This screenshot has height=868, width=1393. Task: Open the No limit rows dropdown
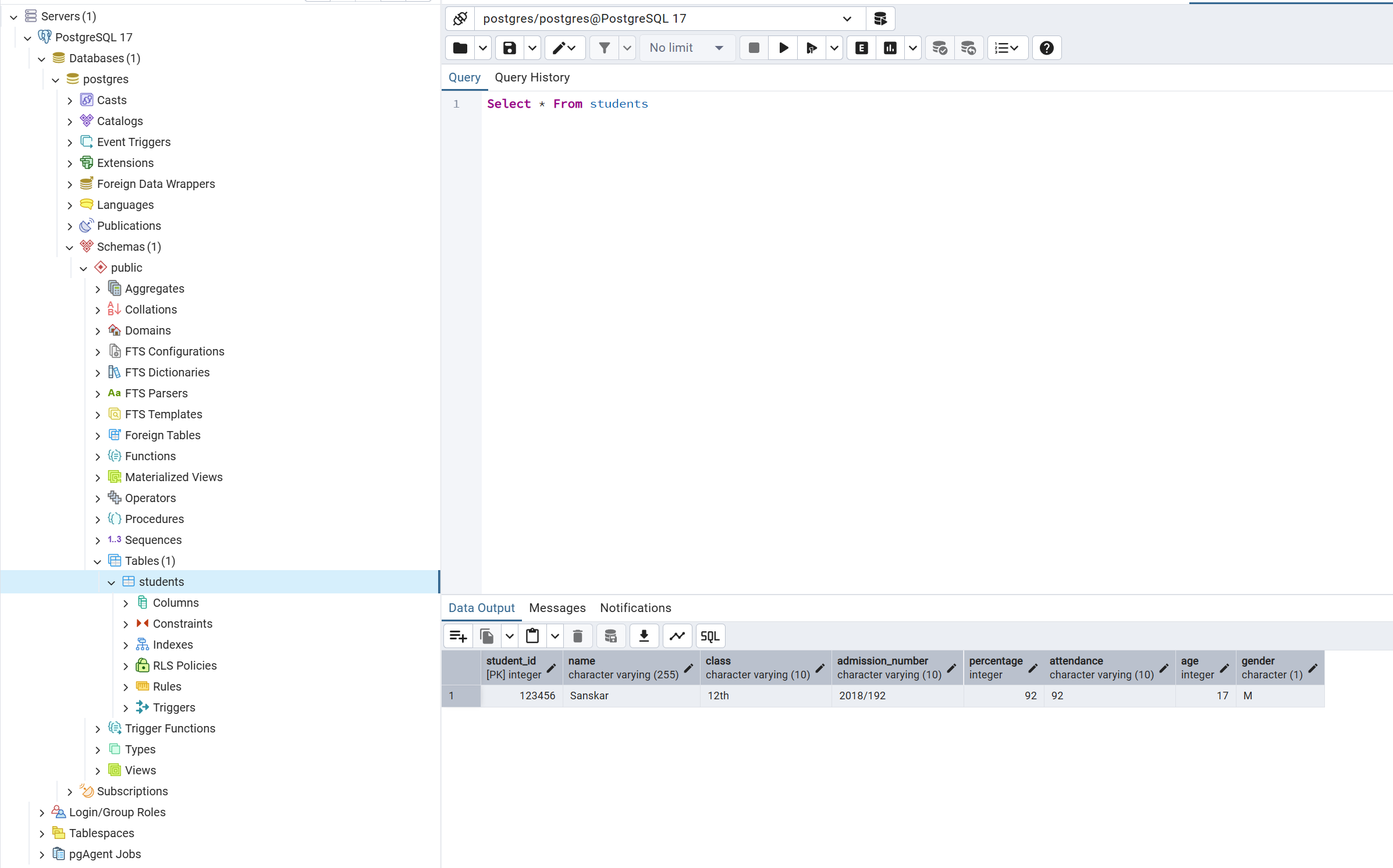point(687,48)
